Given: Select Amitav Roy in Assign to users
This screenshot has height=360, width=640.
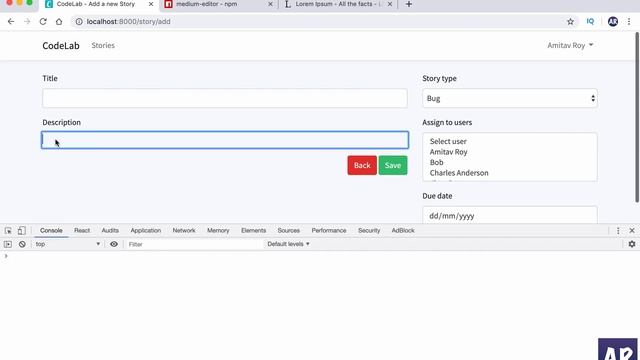Looking at the screenshot, I should pos(448,152).
